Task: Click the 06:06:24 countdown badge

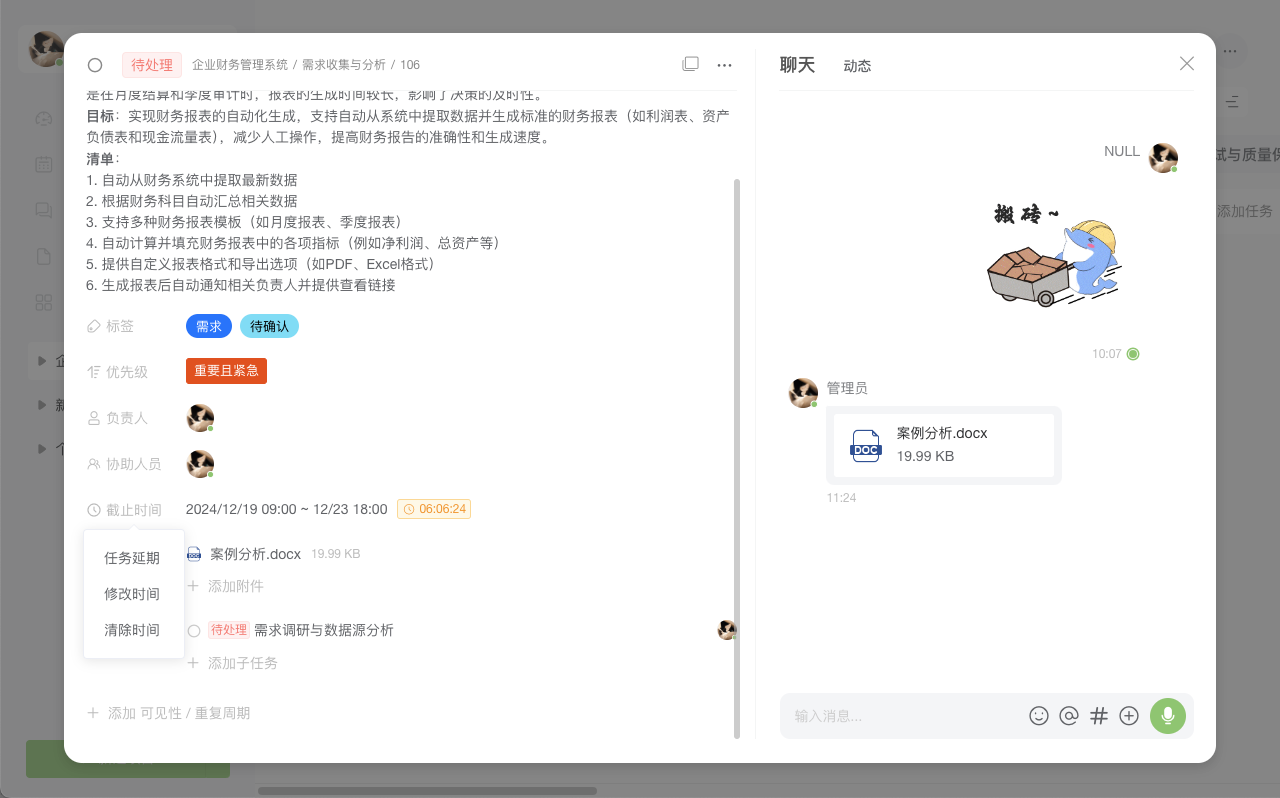Action: click(434, 509)
